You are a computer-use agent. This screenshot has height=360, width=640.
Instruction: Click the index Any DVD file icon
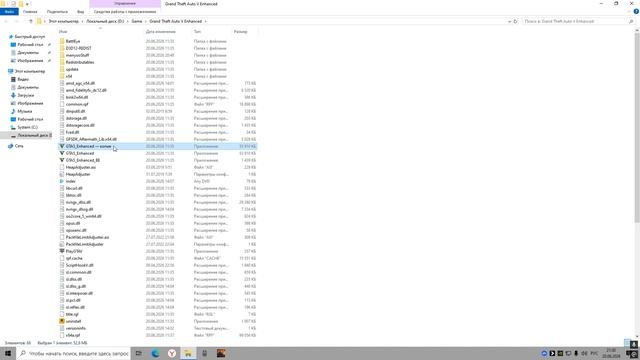[62, 181]
